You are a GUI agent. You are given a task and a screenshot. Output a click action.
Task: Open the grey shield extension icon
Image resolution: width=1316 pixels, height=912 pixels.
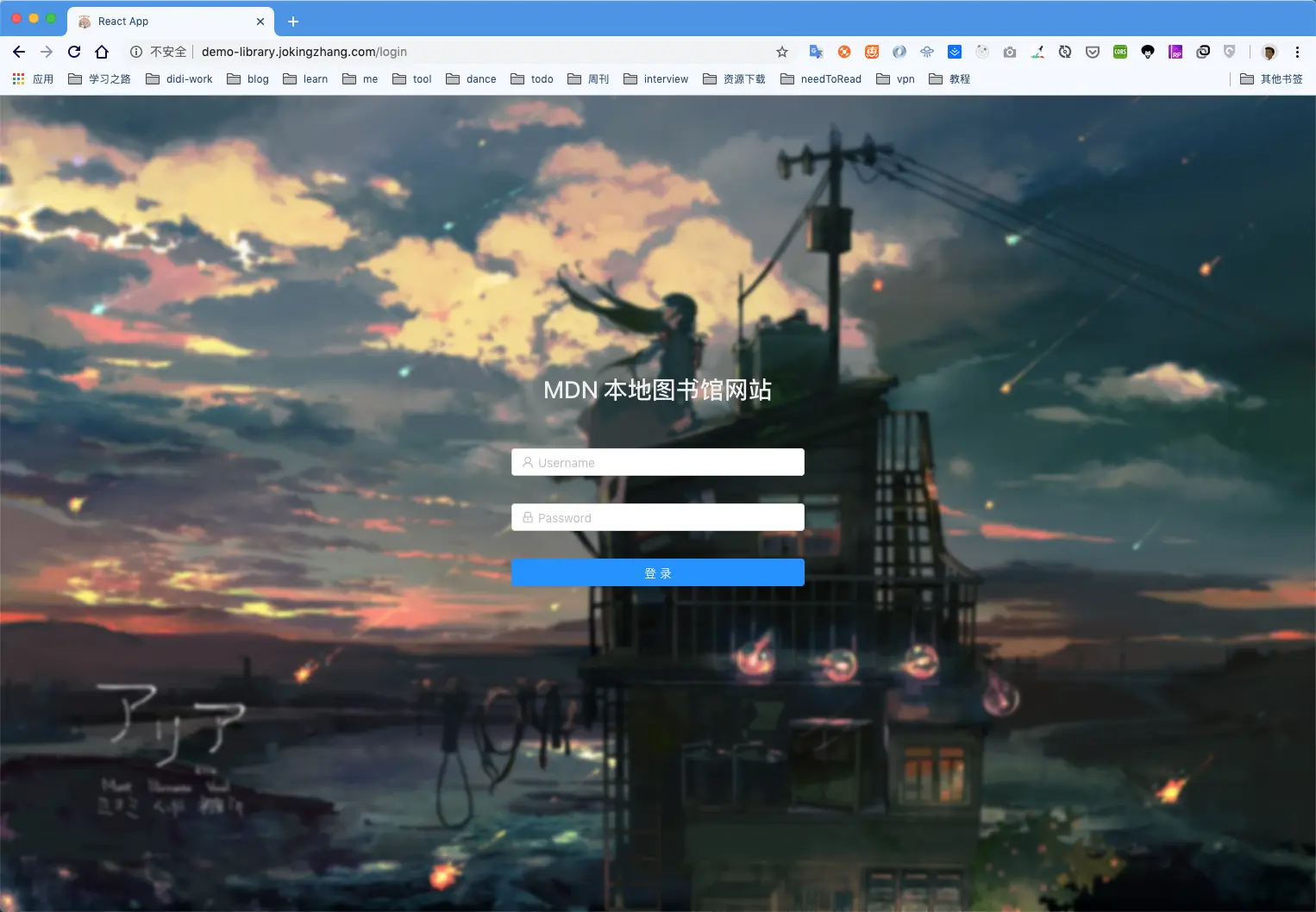(1230, 52)
